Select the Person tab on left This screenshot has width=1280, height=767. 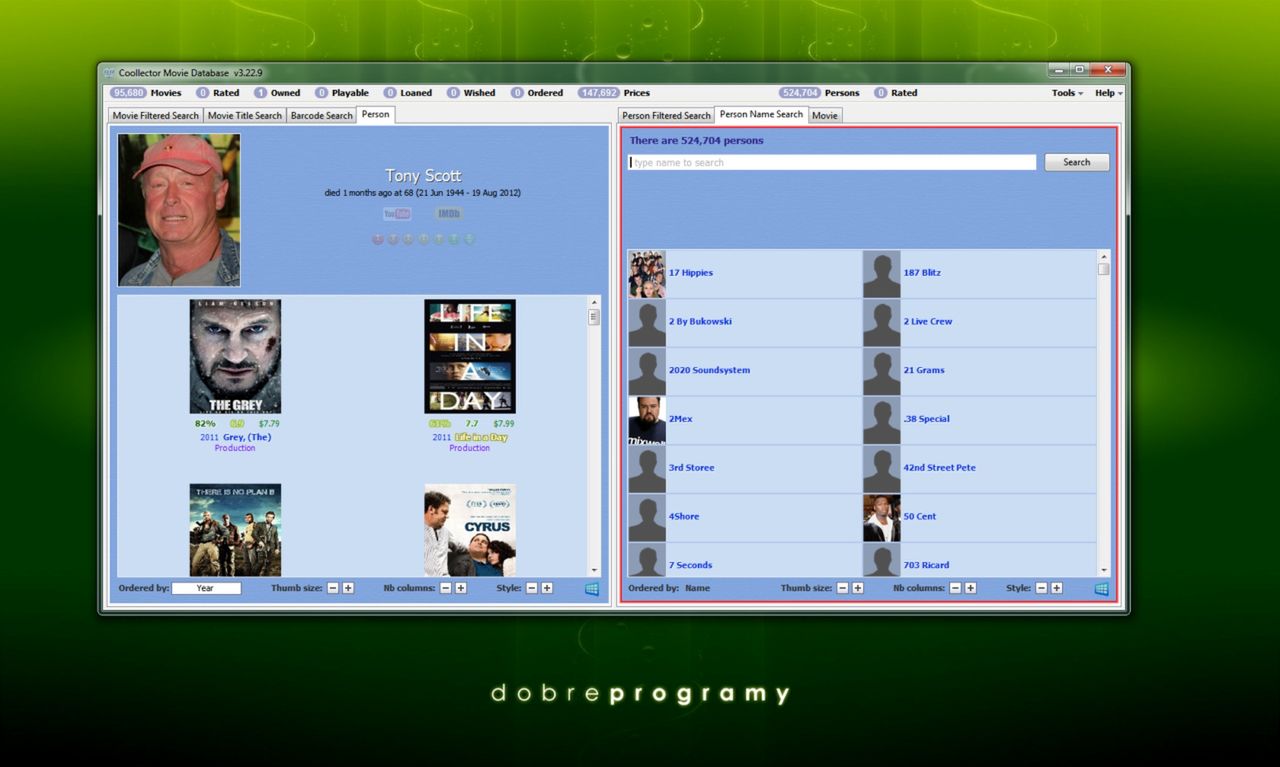tap(376, 114)
